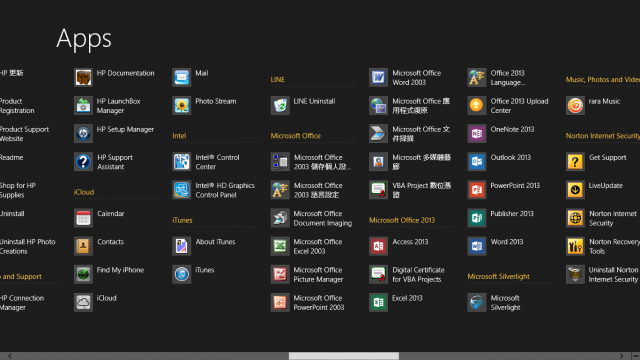Select the Microsoft Silverlight group header
Image resolution: width=640 pixels, height=360 pixels.
coord(498,277)
